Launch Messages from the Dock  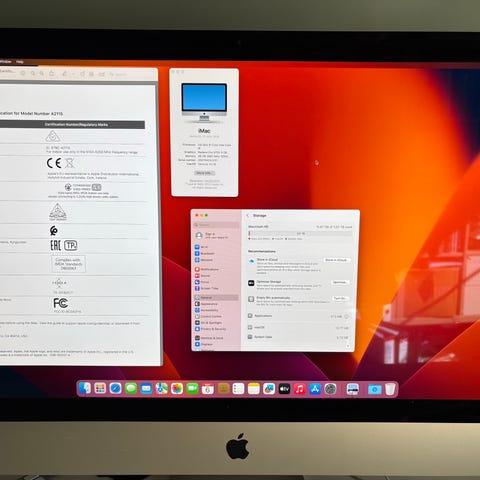click(131, 388)
